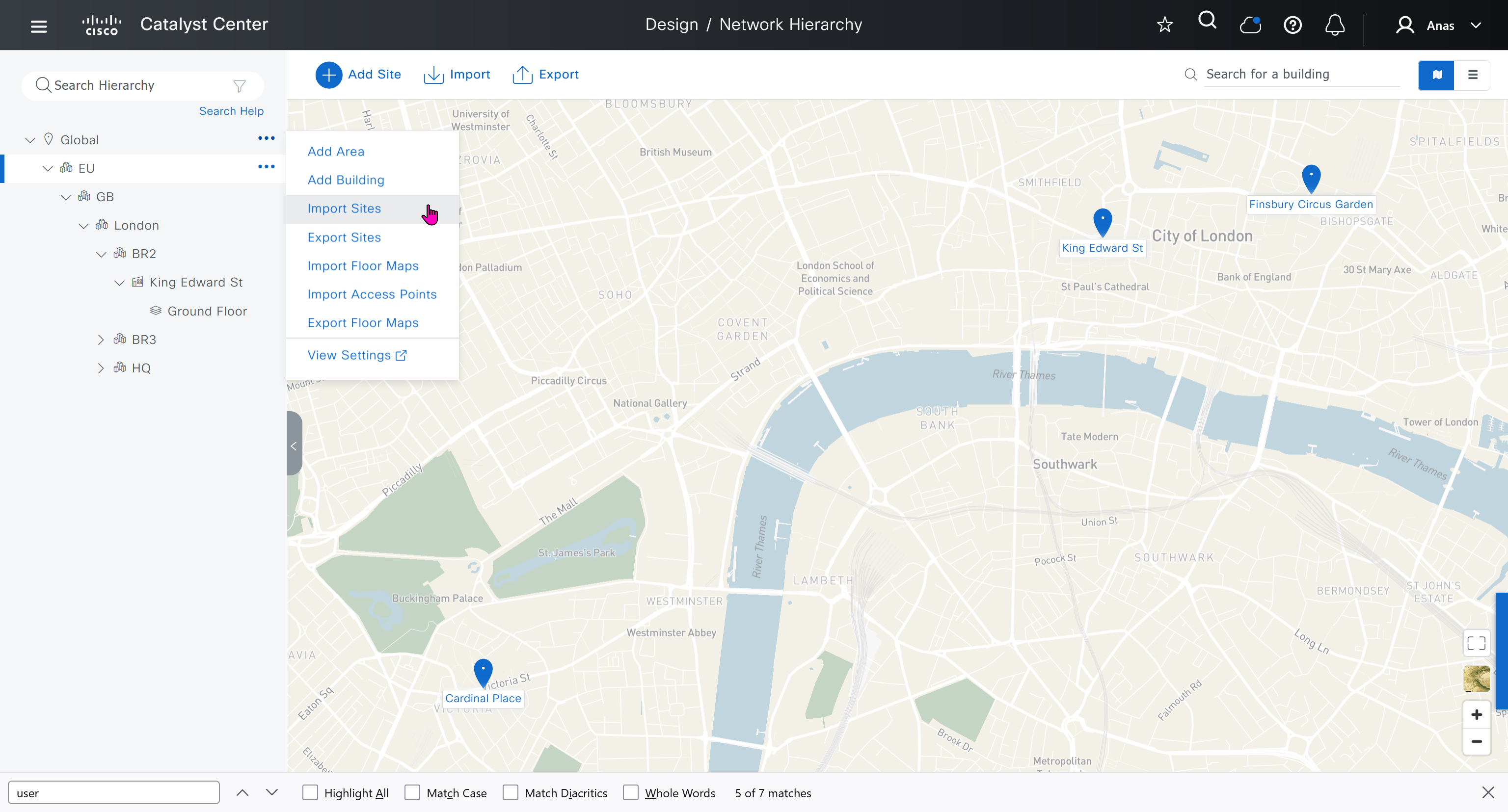Open the notifications bell
This screenshot has width=1508, height=812.
[1334, 25]
